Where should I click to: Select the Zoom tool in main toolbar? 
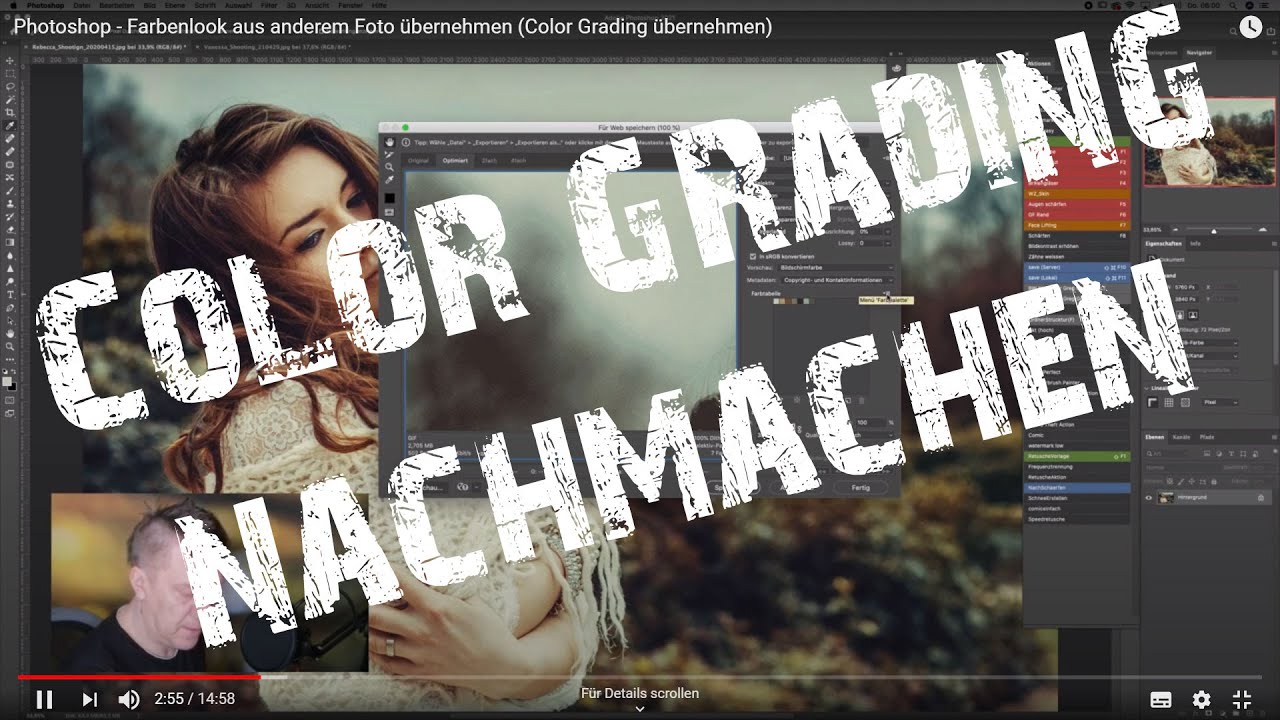(11, 346)
